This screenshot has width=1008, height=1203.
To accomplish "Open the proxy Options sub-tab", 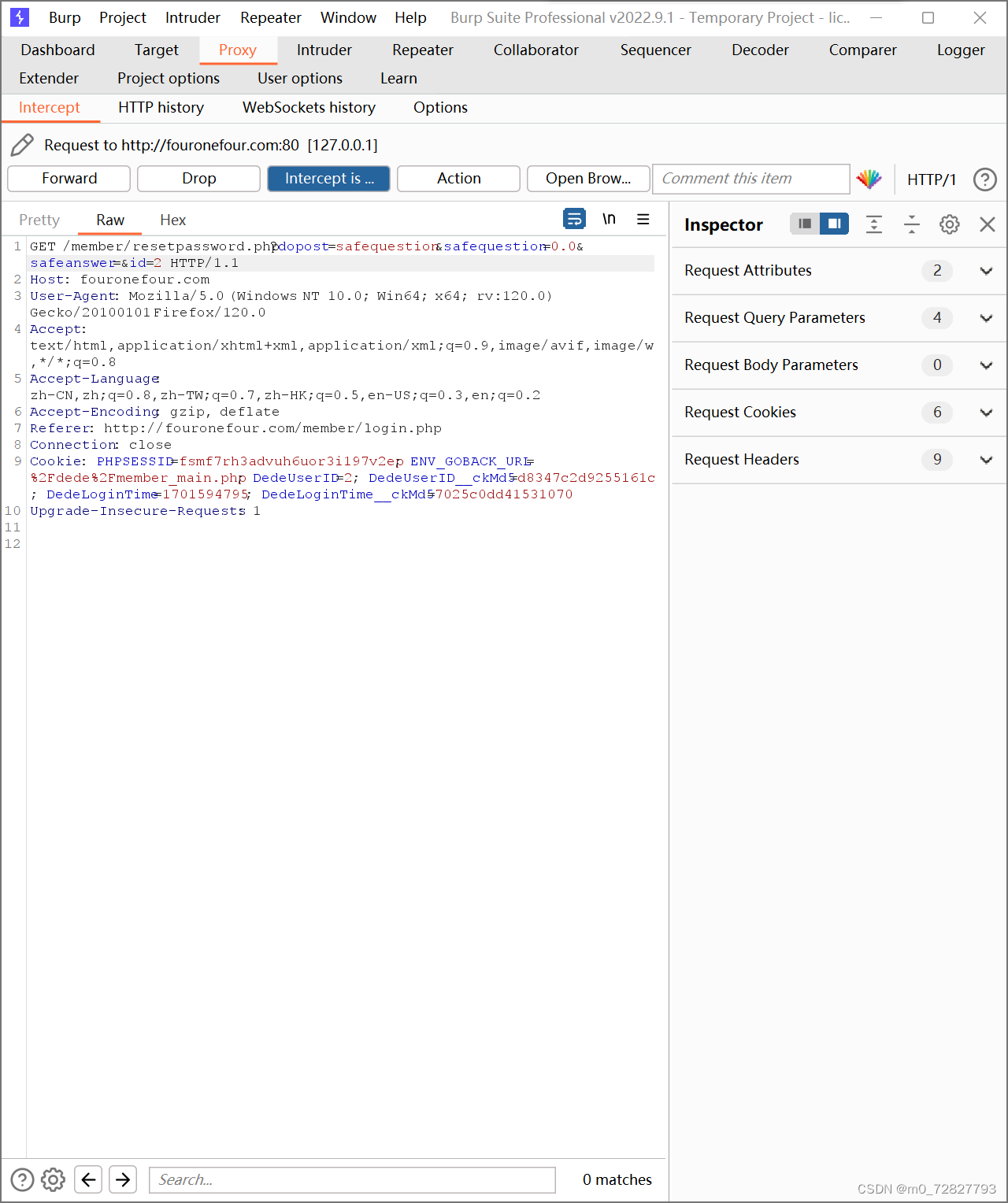I will (440, 107).
